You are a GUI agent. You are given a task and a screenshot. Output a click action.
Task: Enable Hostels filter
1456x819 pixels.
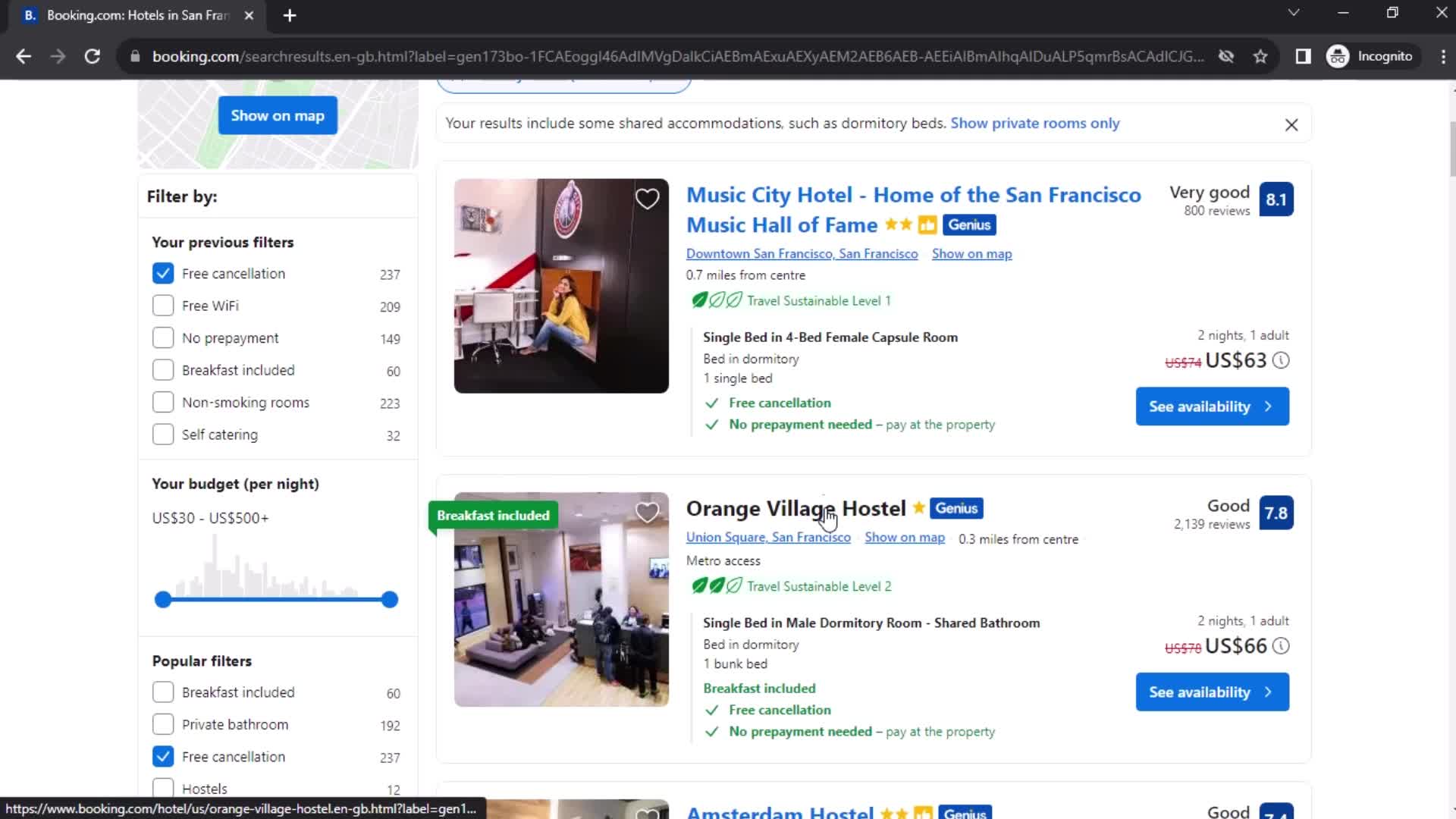click(x=163, y=789)
